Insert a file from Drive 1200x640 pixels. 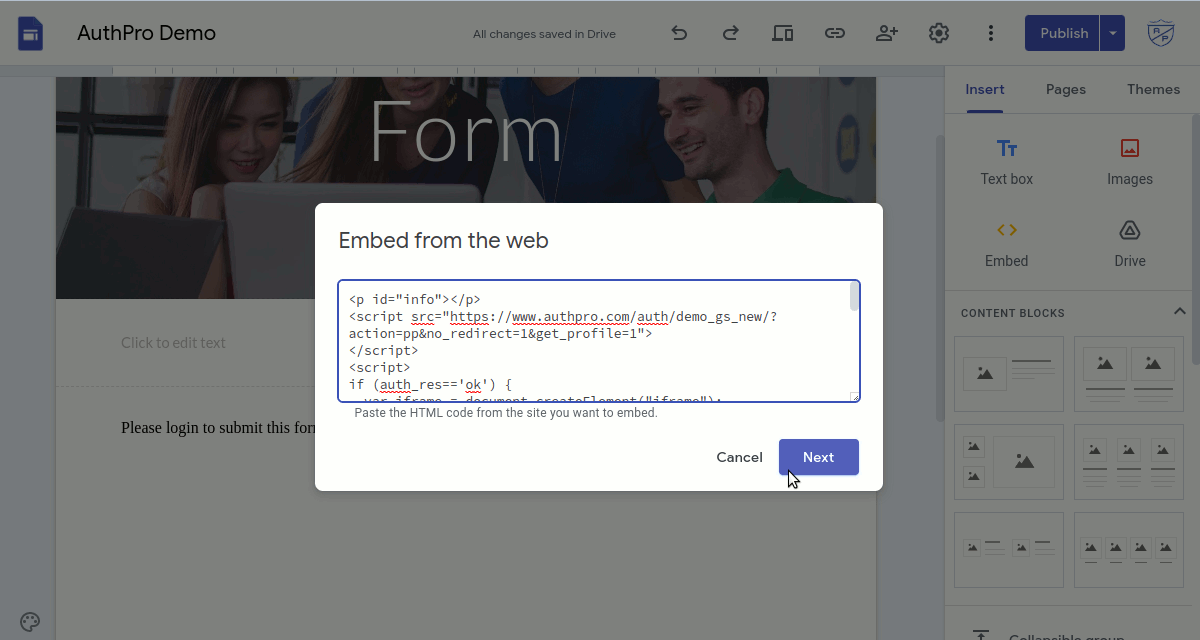pyautogui.click(x=1130, y=245)
